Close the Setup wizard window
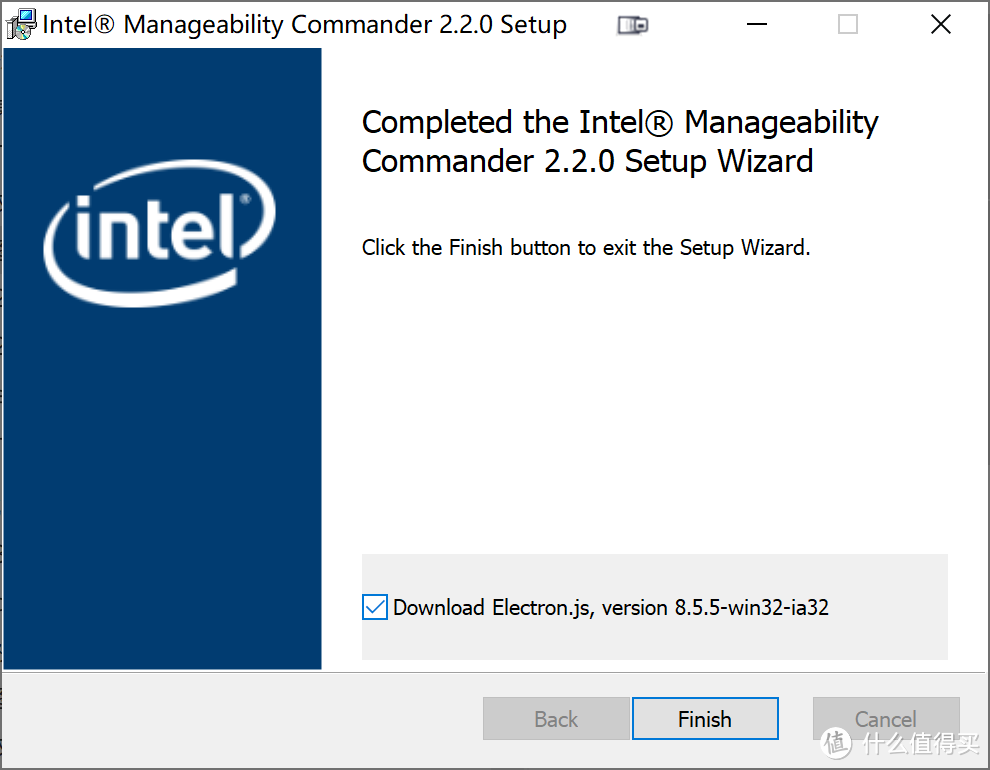This screenshot has width=990, height=770. [x=940, y=24]
